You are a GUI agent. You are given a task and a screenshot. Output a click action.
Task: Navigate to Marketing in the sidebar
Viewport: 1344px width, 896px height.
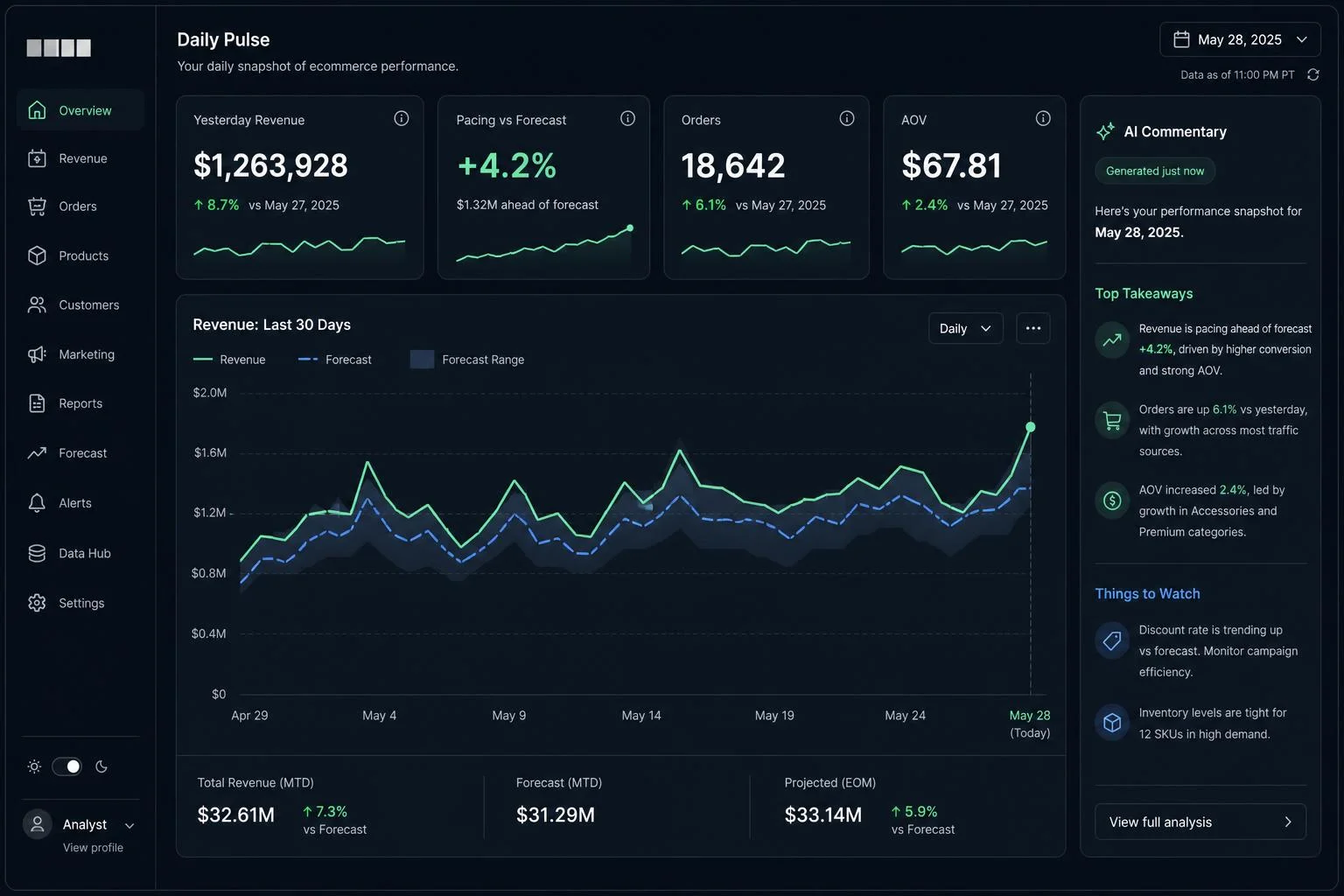tap(80, 354)
